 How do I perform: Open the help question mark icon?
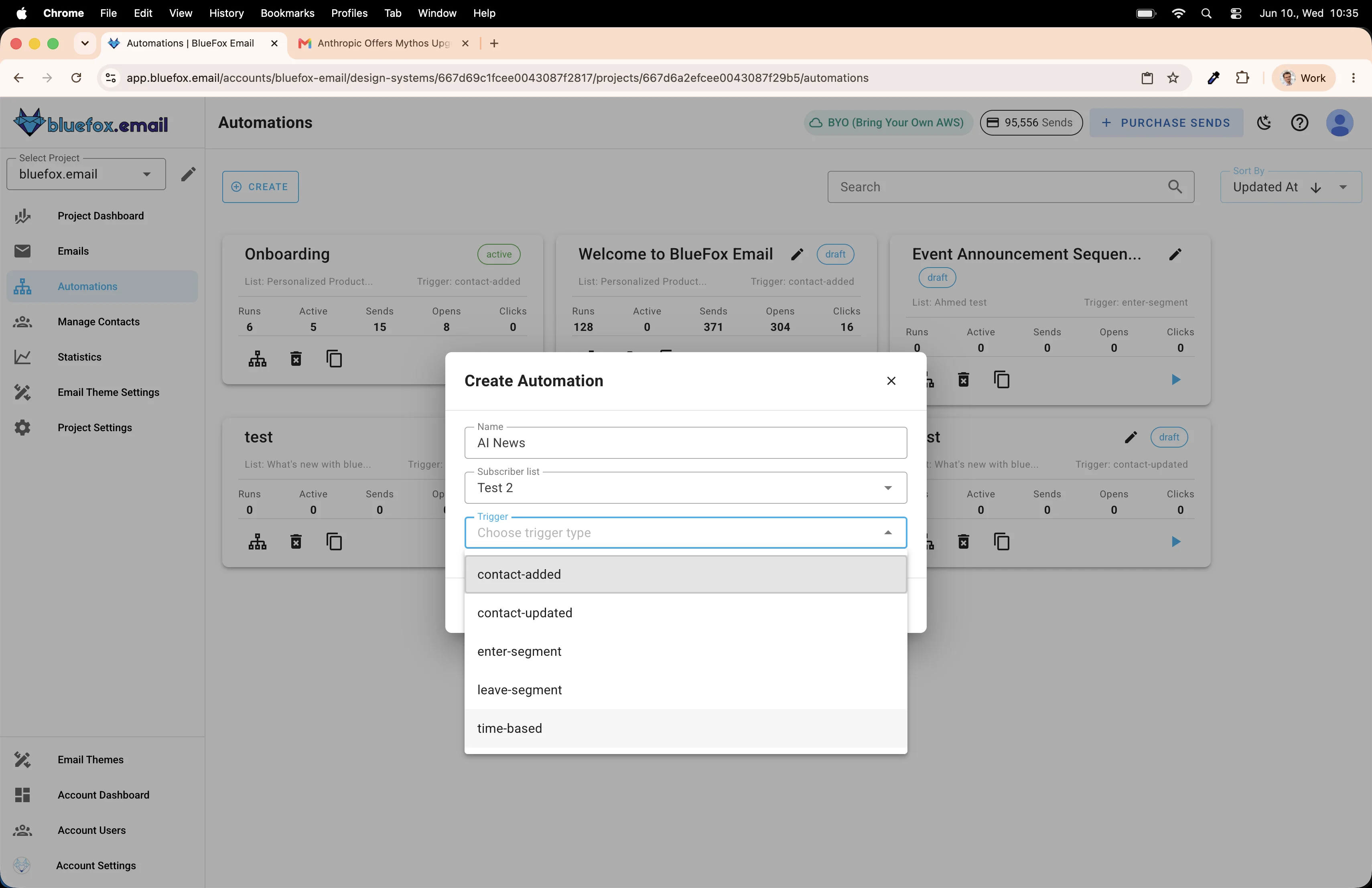pyautogui.click(x=1299, y=123)
